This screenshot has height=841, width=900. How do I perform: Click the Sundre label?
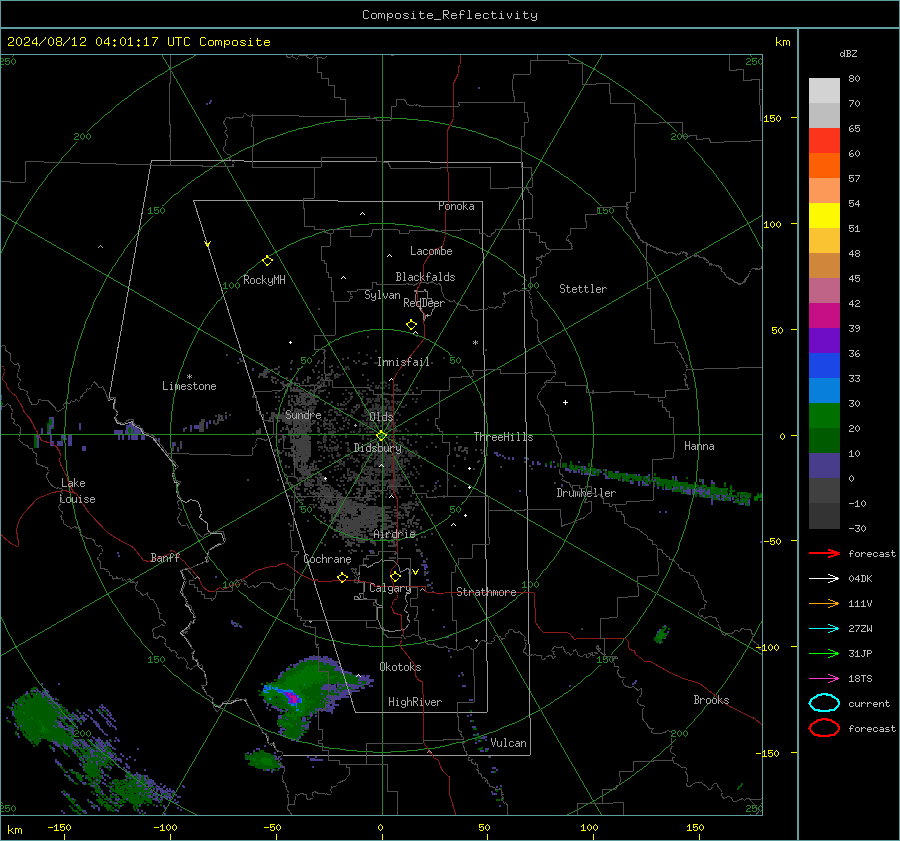[303, 415]
